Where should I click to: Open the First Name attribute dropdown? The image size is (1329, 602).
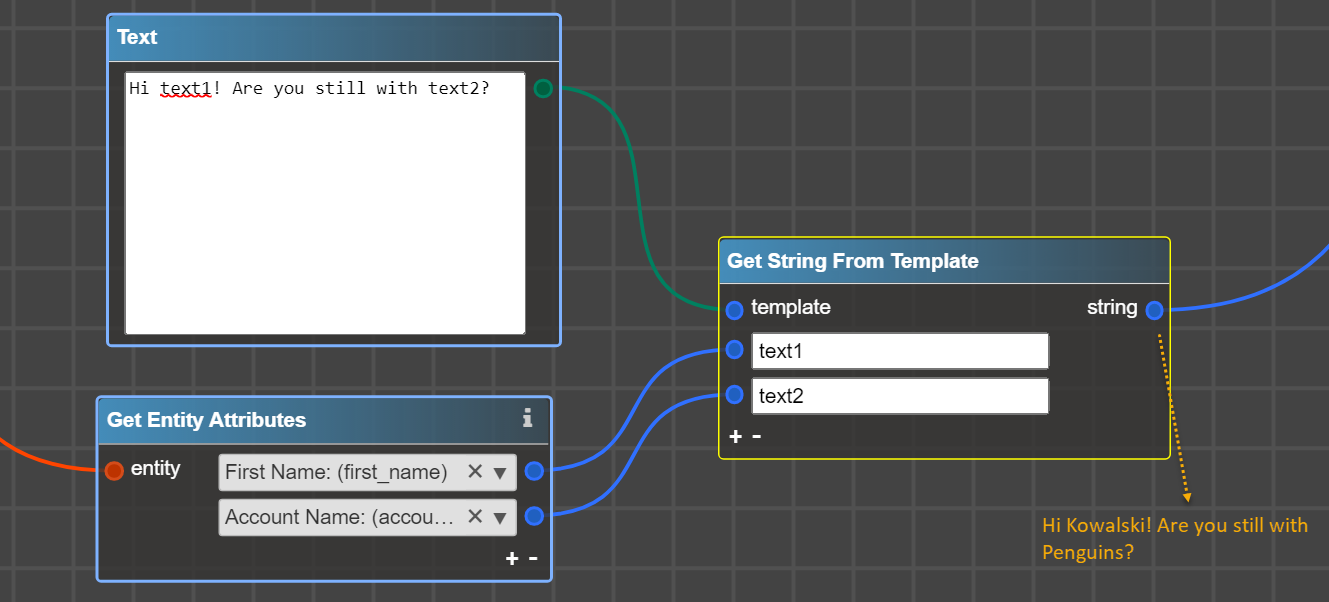coord(499,471)
